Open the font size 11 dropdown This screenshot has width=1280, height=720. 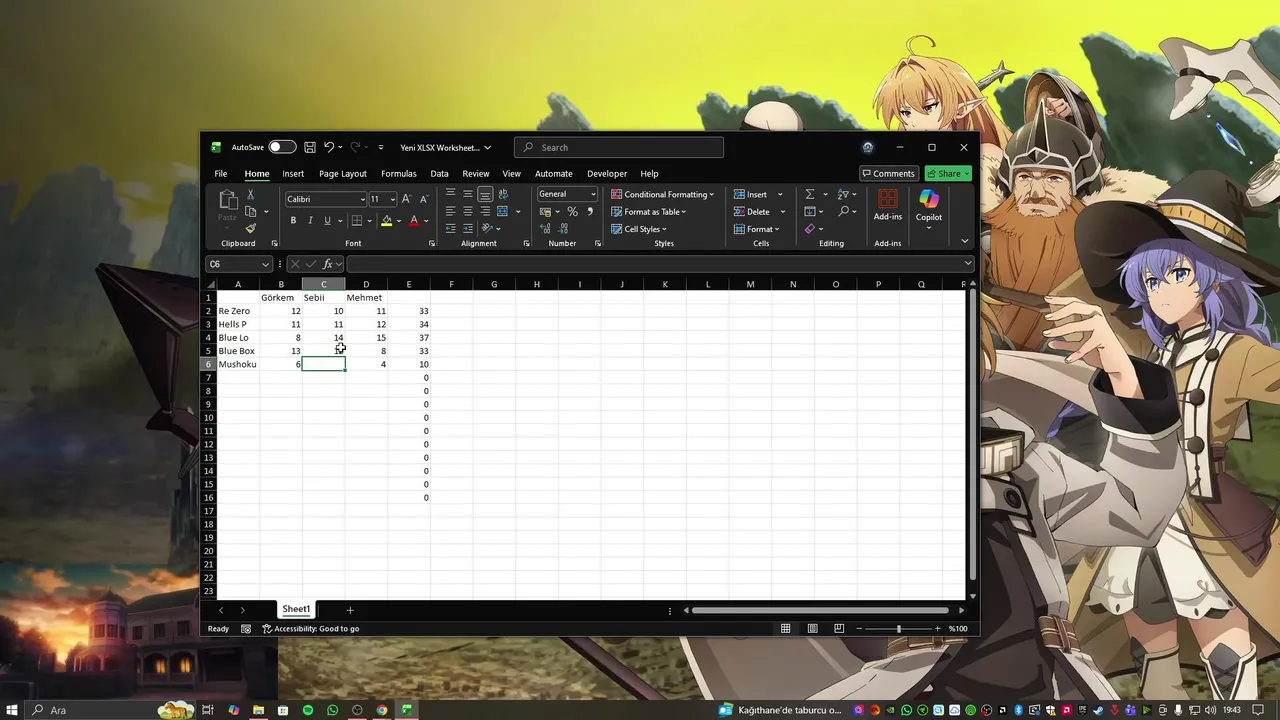[393, 199]
